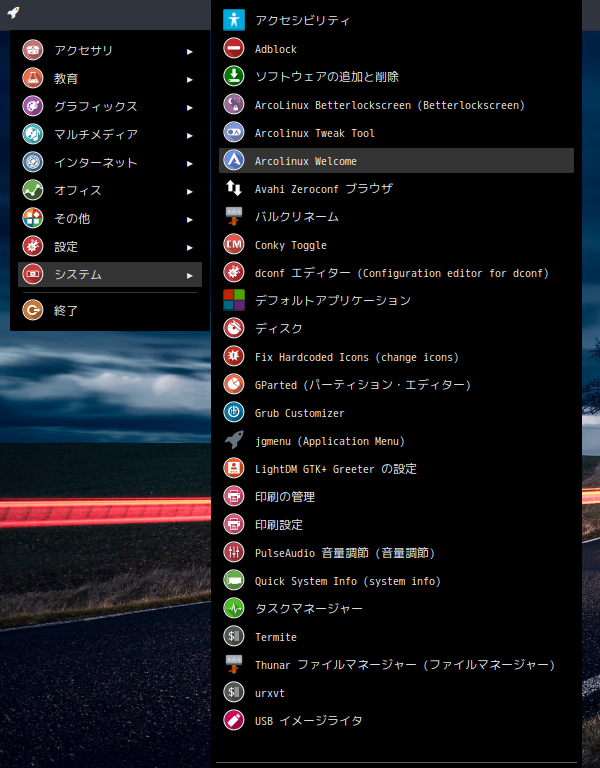The image size is (600, 768).
Task: Open LightDM GTK+ Greeter の設定
Action: pos(396,469)
